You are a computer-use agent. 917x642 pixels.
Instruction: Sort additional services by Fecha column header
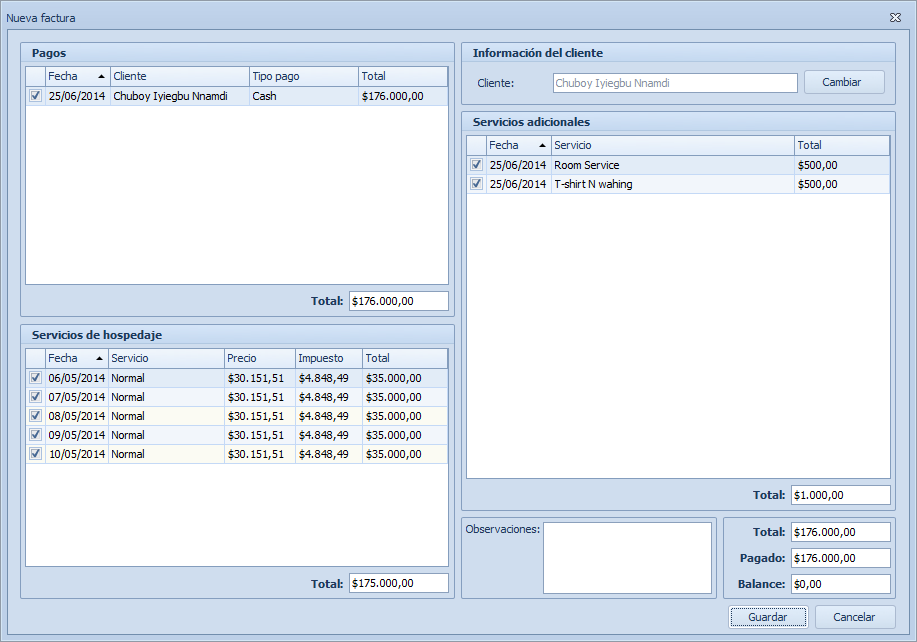coord(518,145)
